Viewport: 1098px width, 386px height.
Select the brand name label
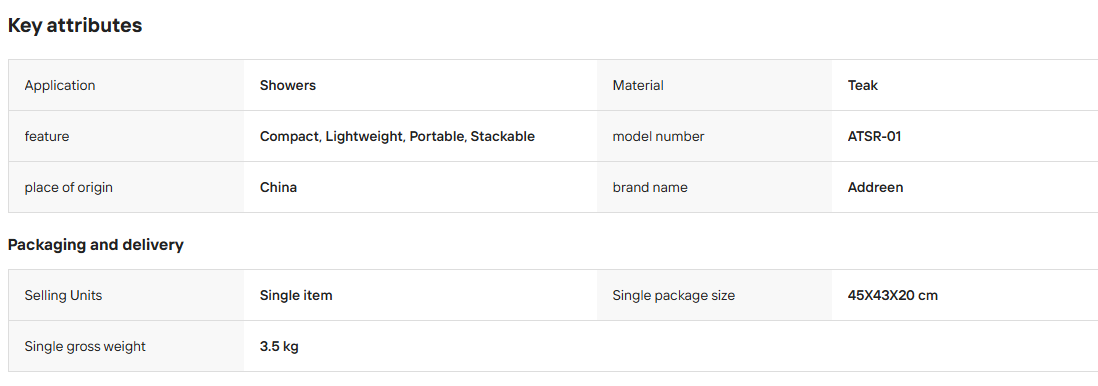pyautogui.click(x=650, y=188)
